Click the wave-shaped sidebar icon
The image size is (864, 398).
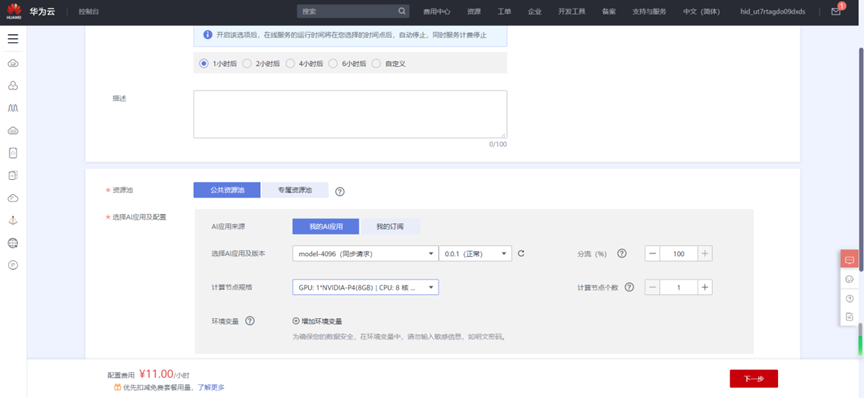13,108
